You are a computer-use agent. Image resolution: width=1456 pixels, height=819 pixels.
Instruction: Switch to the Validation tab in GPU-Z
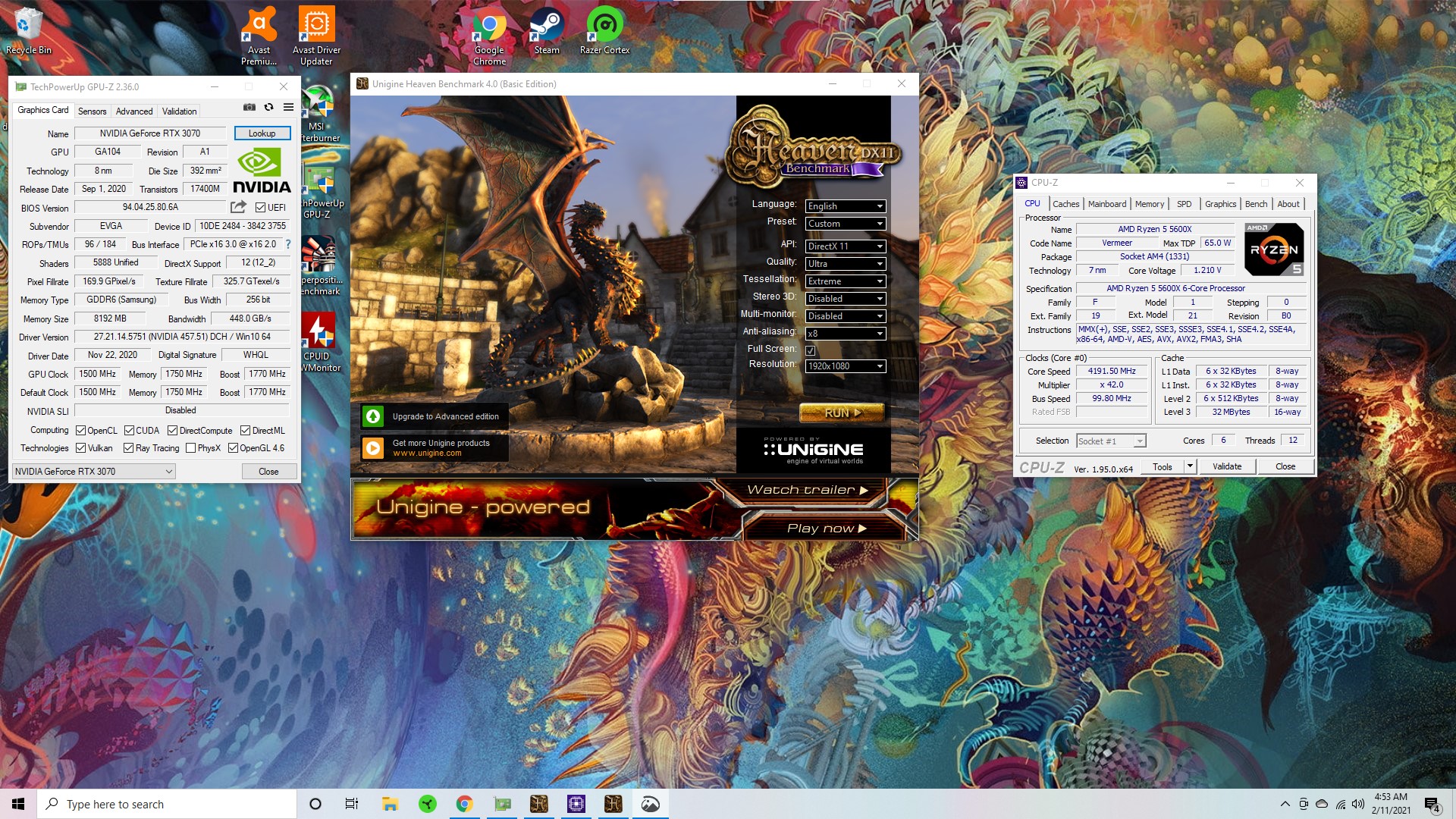179,111
